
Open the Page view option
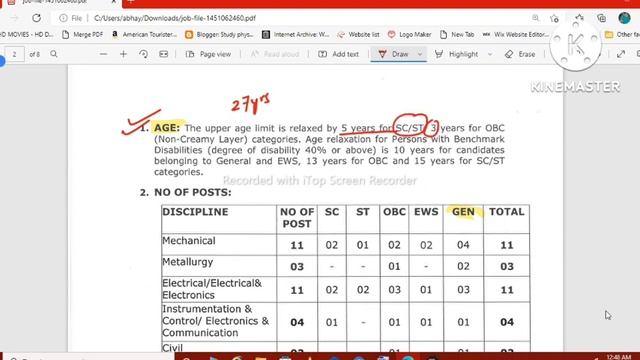(x=208, y=54)
